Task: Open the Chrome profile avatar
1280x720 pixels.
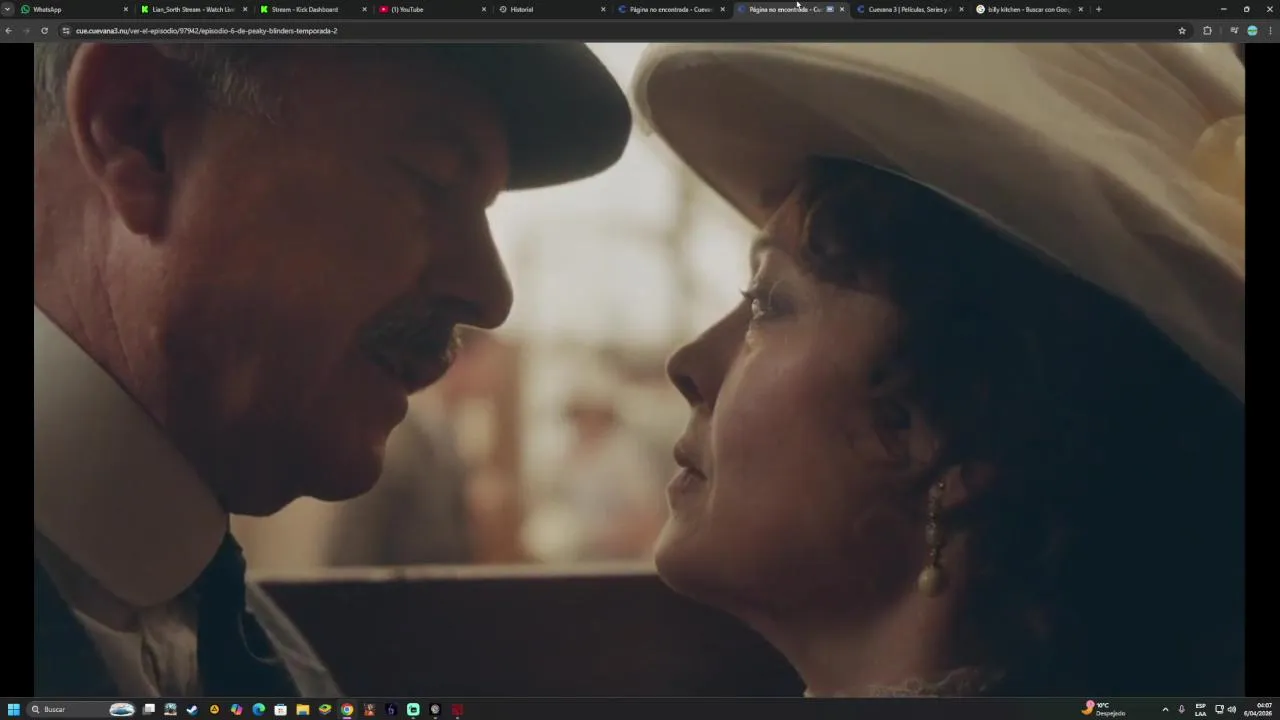Action: (1252, 31)
